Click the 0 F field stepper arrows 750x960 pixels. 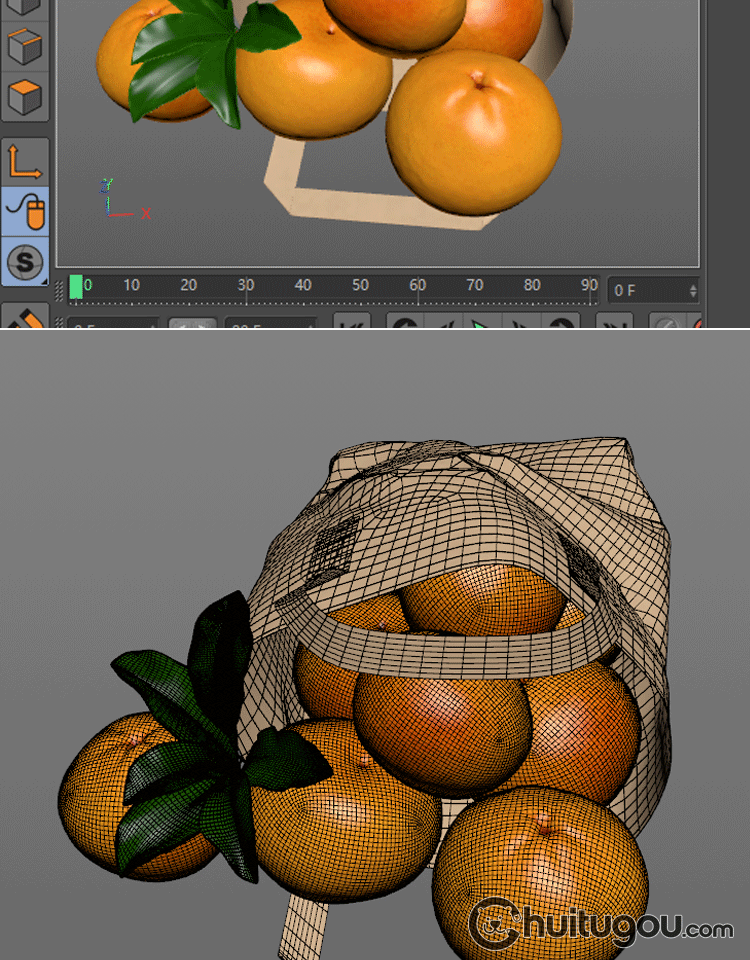693,290
